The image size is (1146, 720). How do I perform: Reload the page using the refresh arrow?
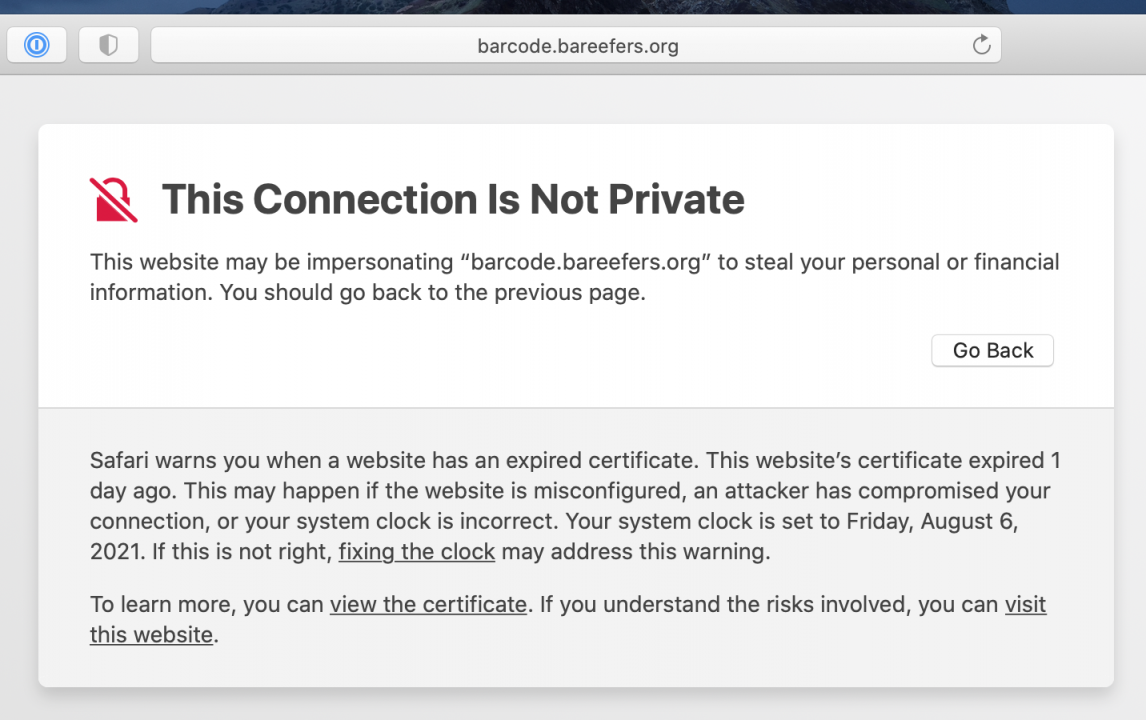(981, 45)
